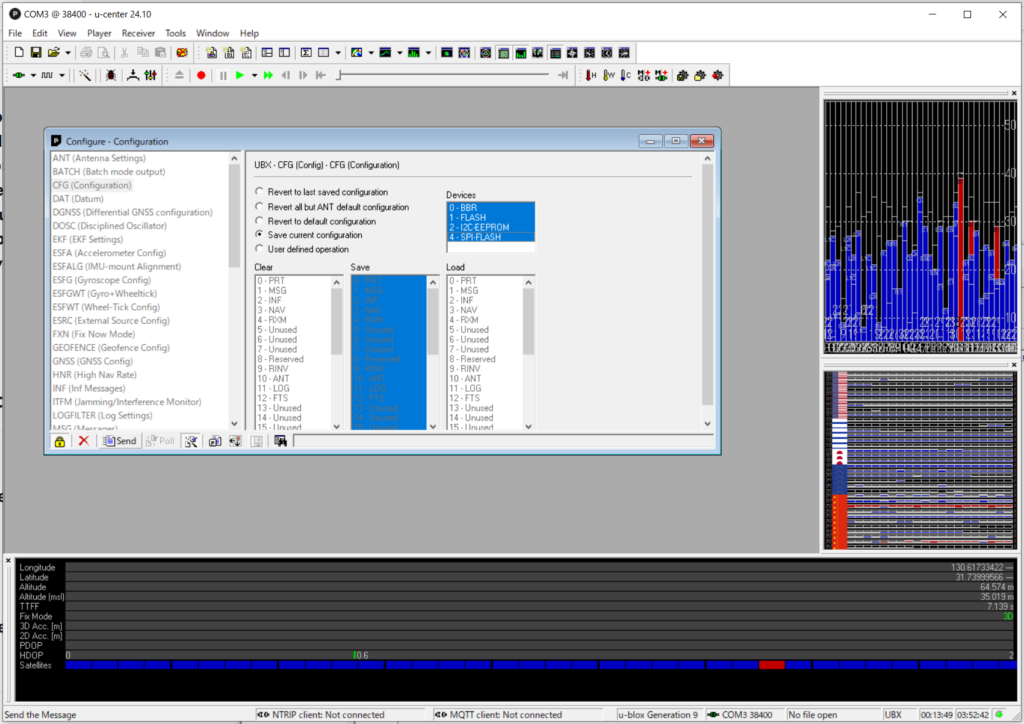This screenshot has width=1024, height=724.
Task: Open the baudrate dropdown arrow
Action: pos(62,76)
